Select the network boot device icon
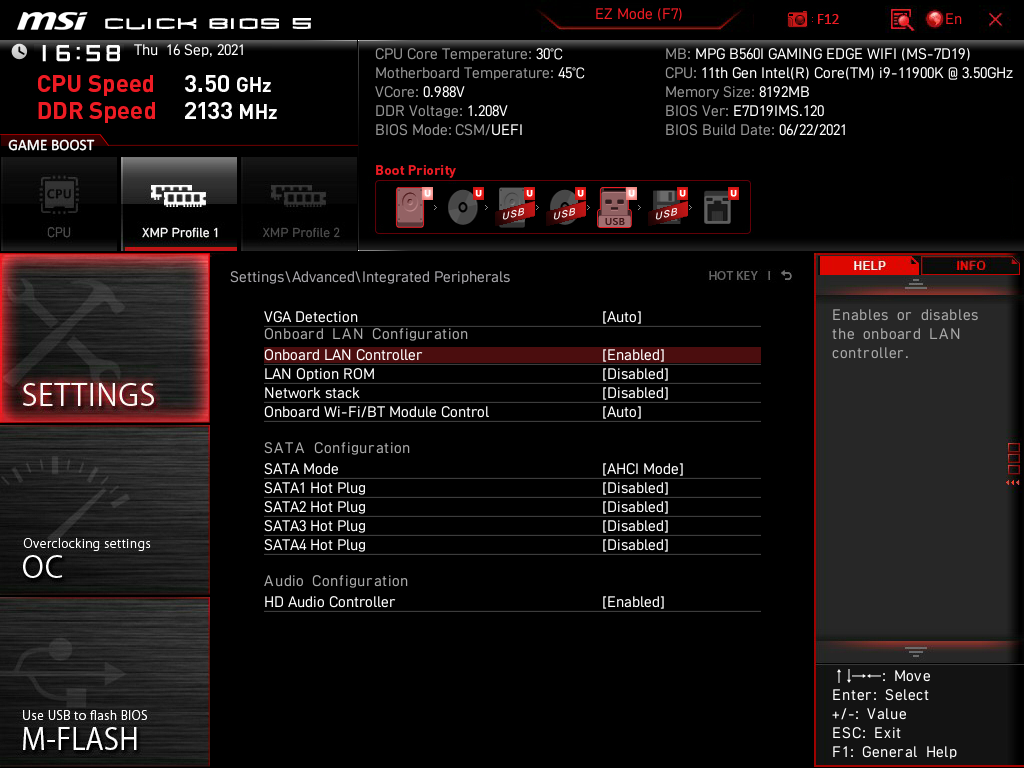Image resolution: width=1024 pixels, height=768 pixels. pos(718,207)
